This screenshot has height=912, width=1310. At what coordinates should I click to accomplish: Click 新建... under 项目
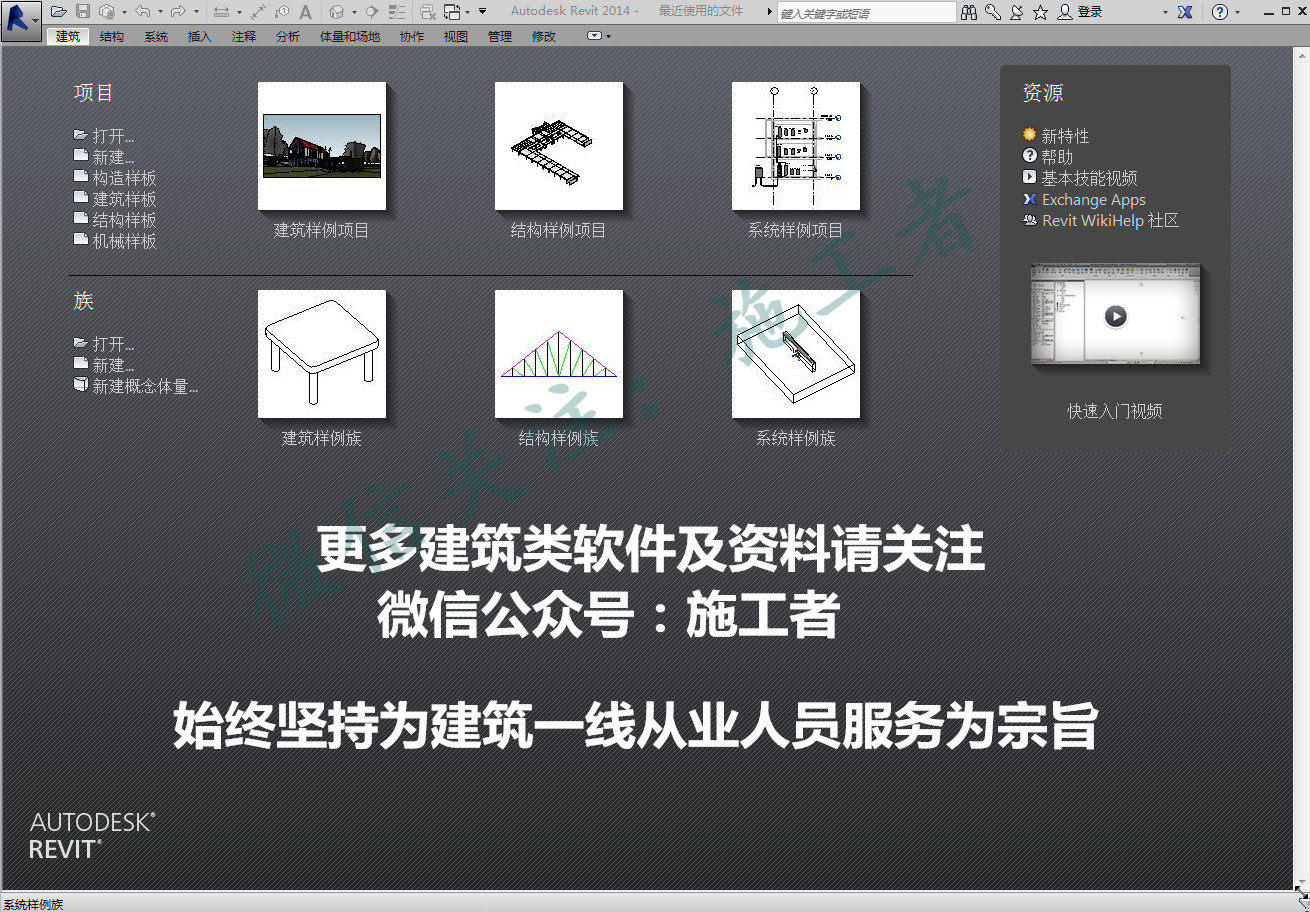[105, 157]
